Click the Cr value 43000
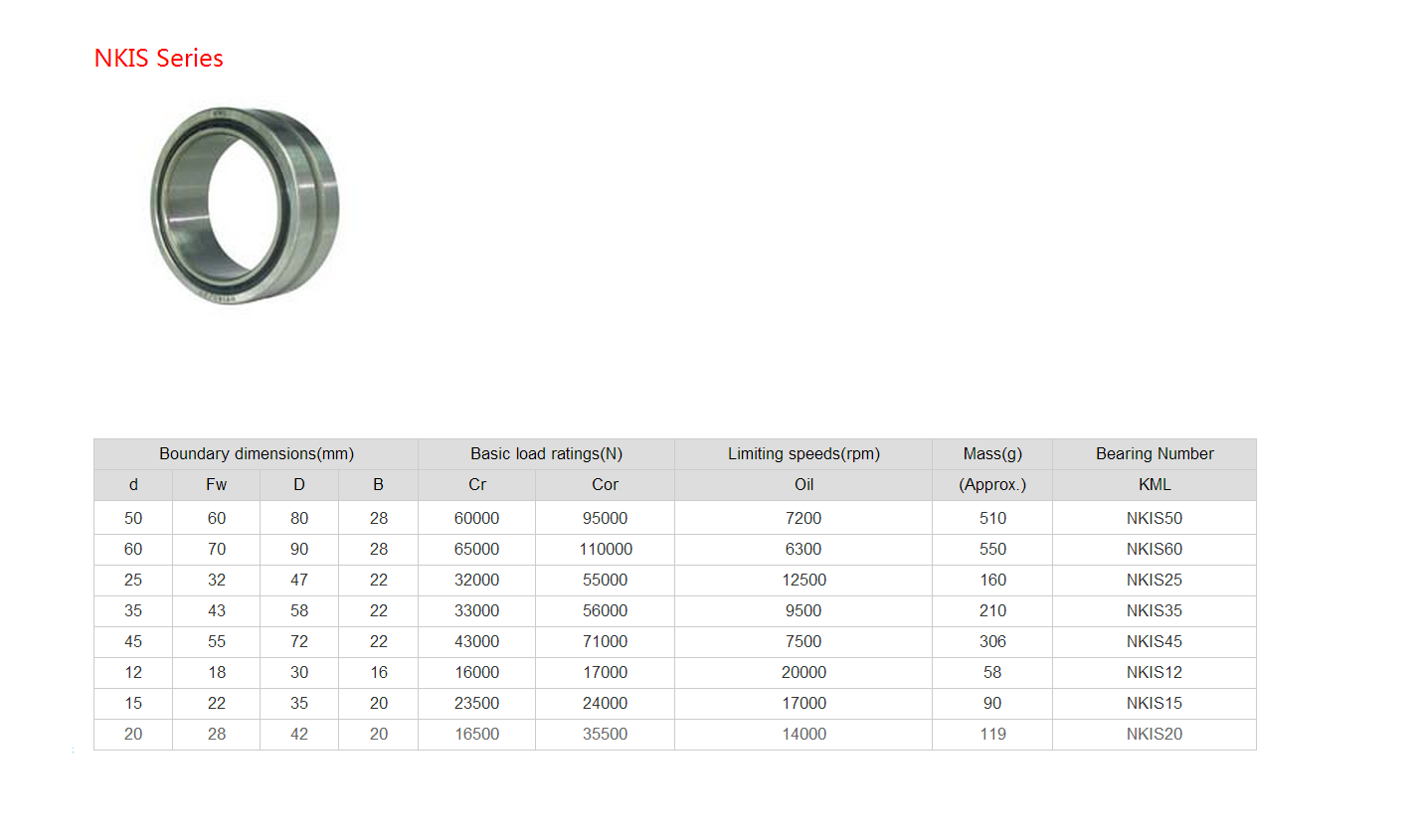 point(477,642)
